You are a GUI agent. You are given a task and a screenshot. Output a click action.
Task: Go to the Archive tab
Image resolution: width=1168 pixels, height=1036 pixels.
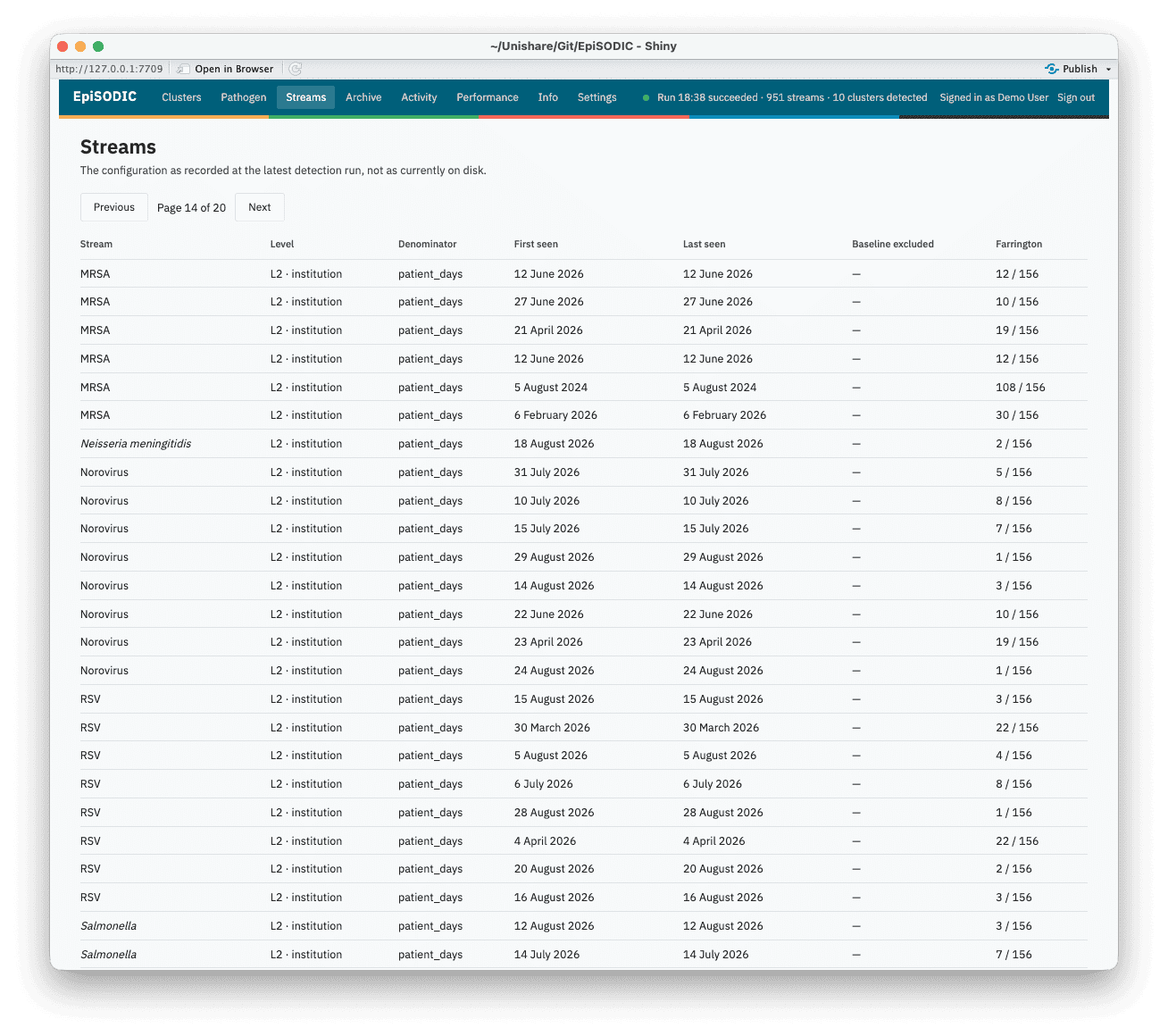[x=363, y=97]
